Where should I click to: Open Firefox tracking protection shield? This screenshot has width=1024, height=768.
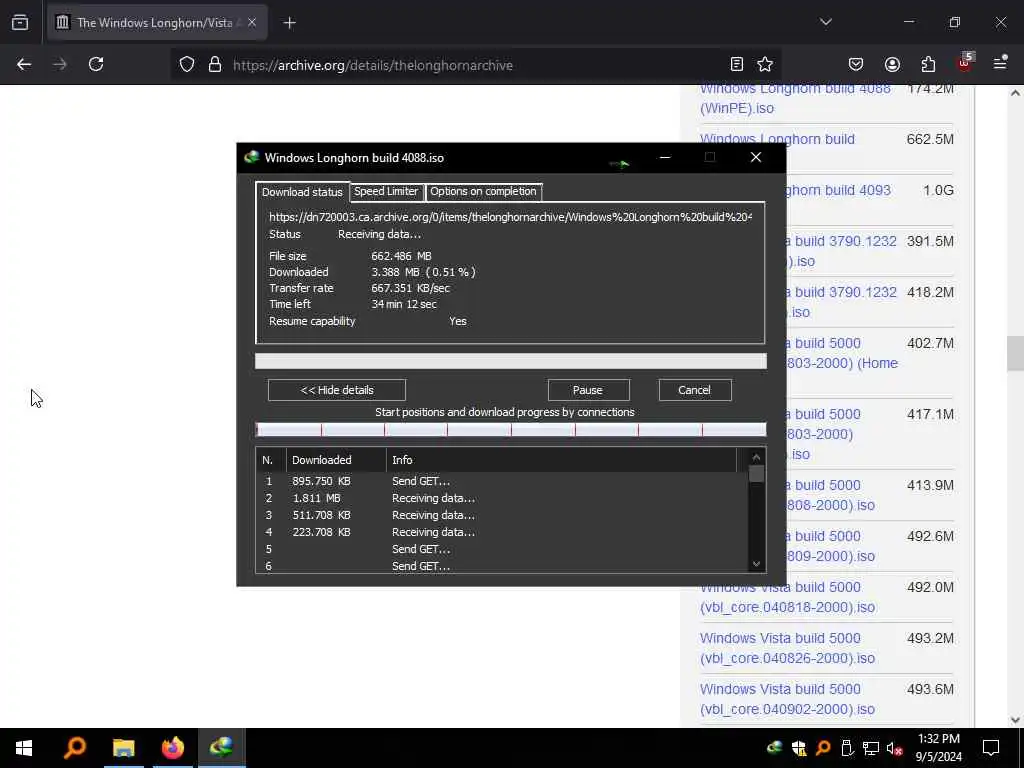tap(187, 65)
